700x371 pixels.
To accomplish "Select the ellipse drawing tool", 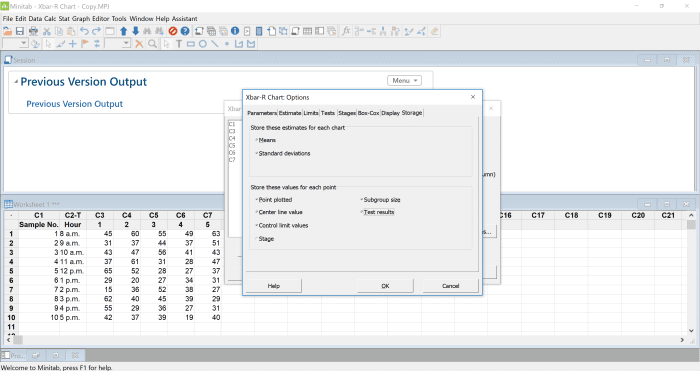I will pyautogui.click(x=203, y=44).
